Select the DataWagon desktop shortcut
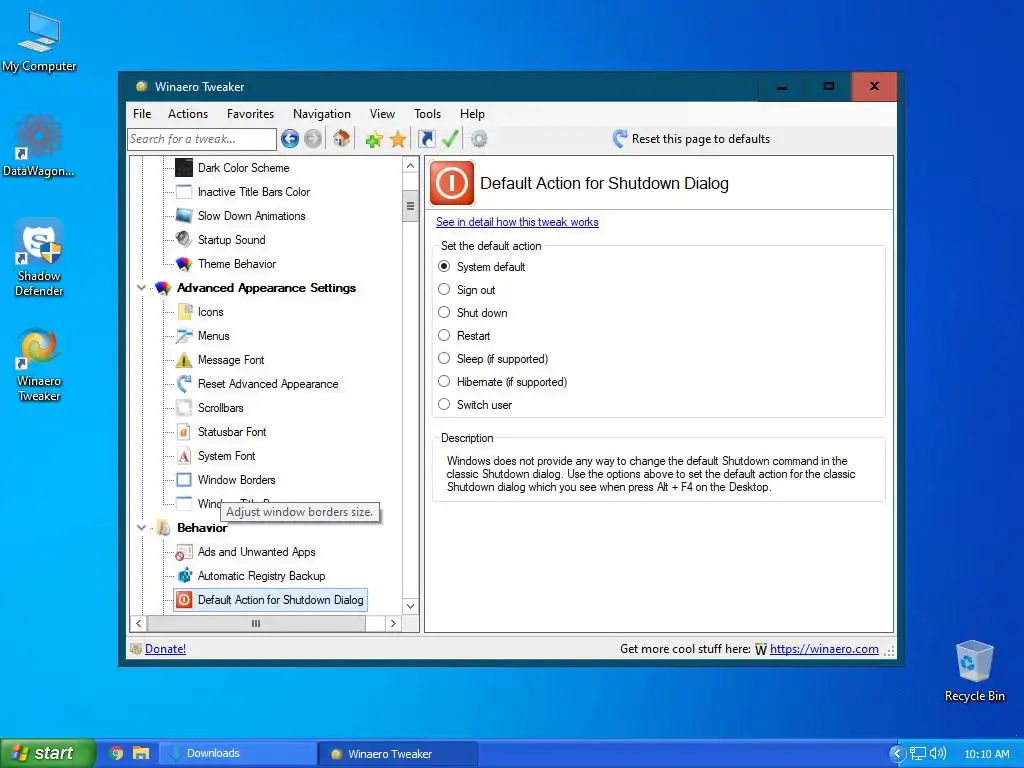 point(39,146)
